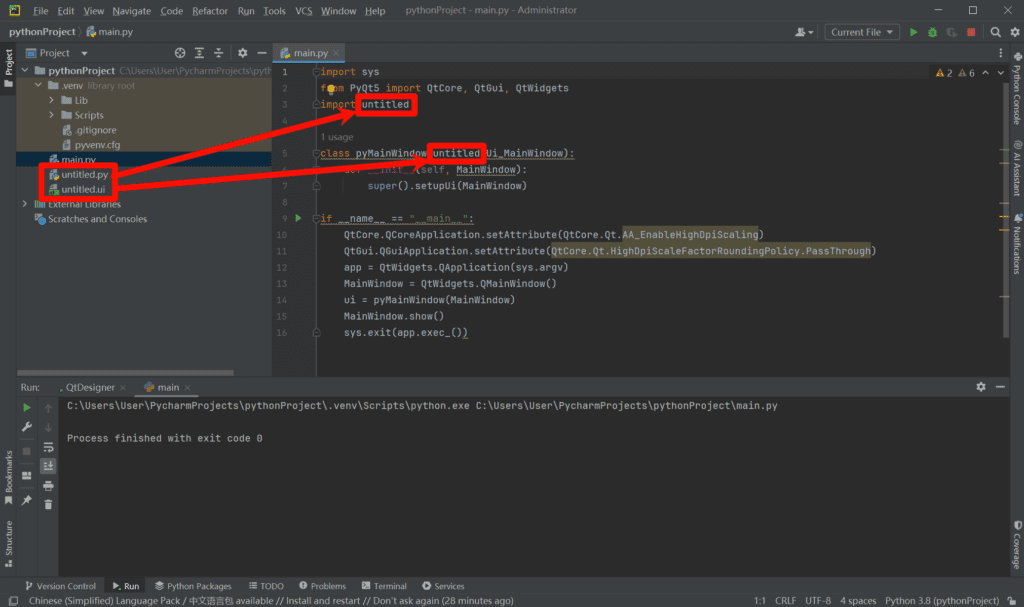Expand External Libraries node

tap(25, 204)
